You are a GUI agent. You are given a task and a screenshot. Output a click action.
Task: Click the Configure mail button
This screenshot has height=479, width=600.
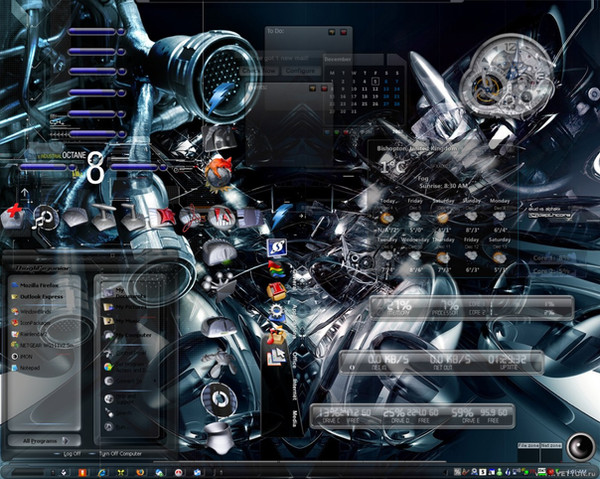coord(300,71)
